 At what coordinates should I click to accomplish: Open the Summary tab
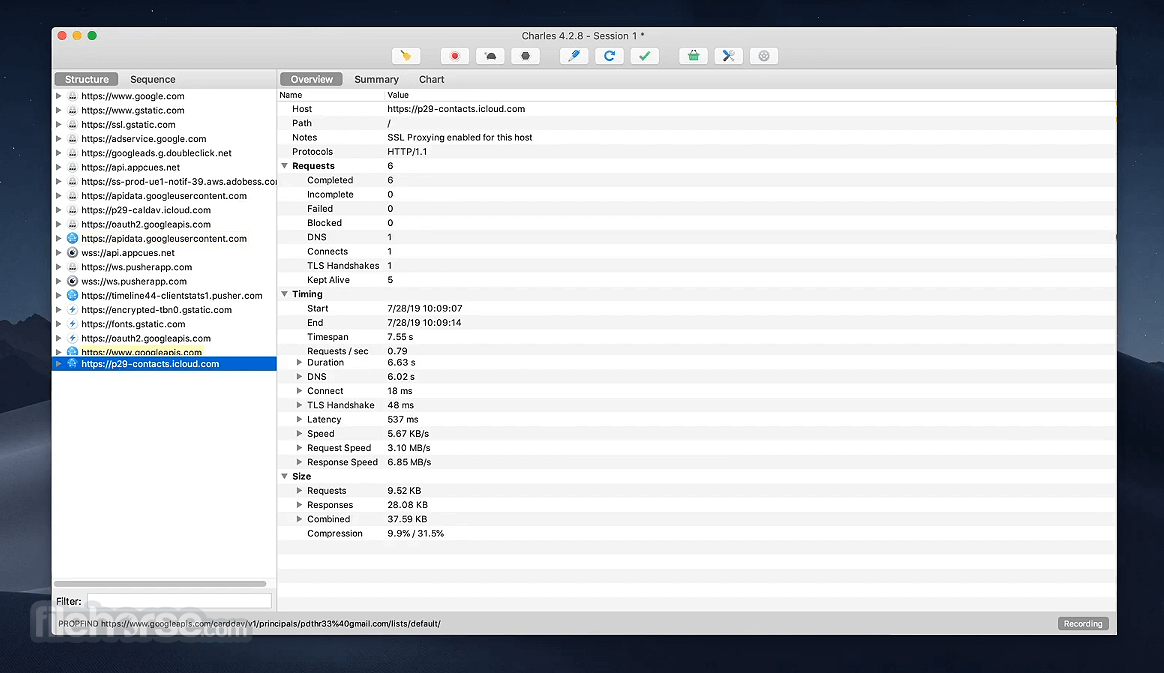pyautogui.click(x=376, y=79)
